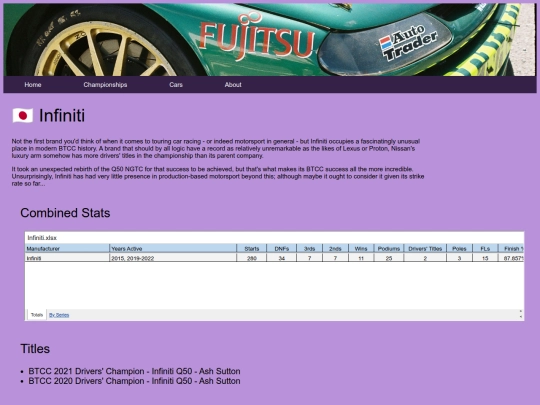Click the Manufacturer column header
The width and height of the screenshot is (540, 405).
(x=67, y=248)
